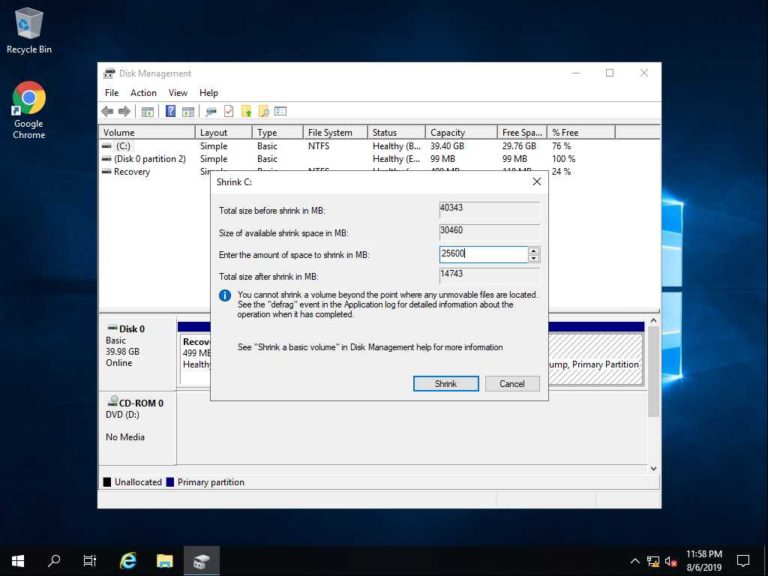The image size is (768, 576).
Task: Click the folder with green arrow icon
Action: point(246,111)
